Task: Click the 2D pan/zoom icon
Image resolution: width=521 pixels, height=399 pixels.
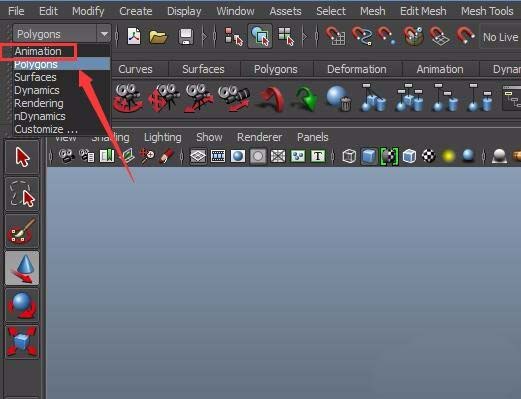Action: (x=147, y=156)
